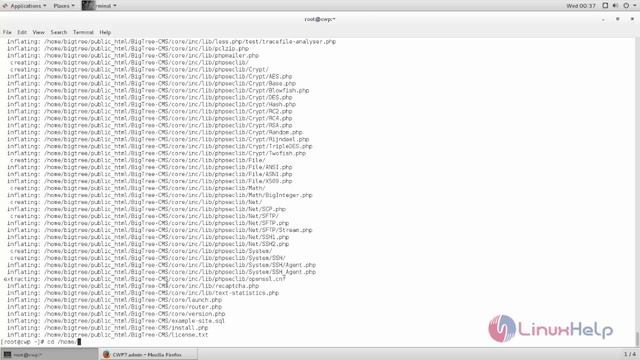Click the line ending with recaptcha.php
Image resolution: width=640 pixels, height=360 pixels.
(x=133, y=286)
